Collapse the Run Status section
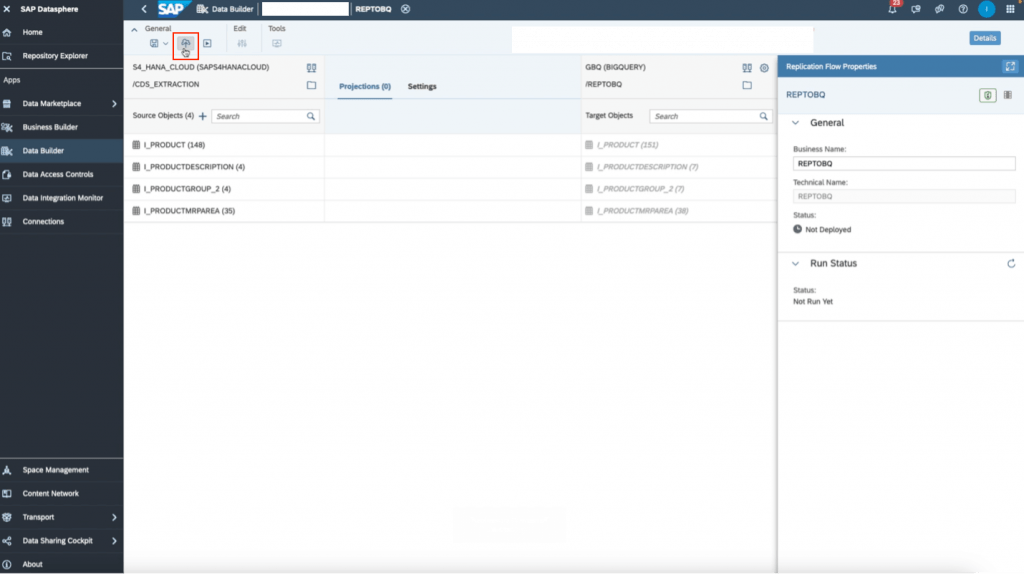The height and width of the screenshot is (575, 1024). click(795, 264)
